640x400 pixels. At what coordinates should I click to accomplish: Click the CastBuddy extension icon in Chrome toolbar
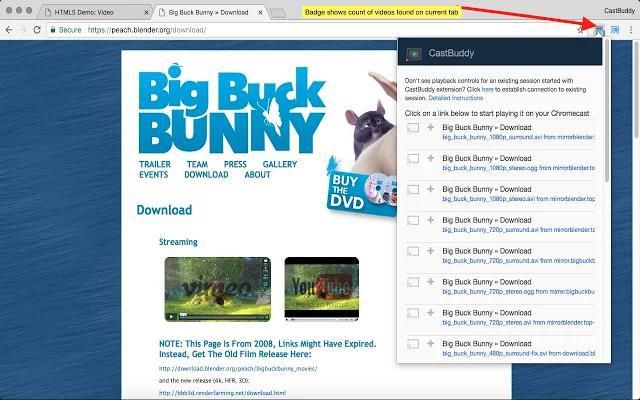point(599,30)
